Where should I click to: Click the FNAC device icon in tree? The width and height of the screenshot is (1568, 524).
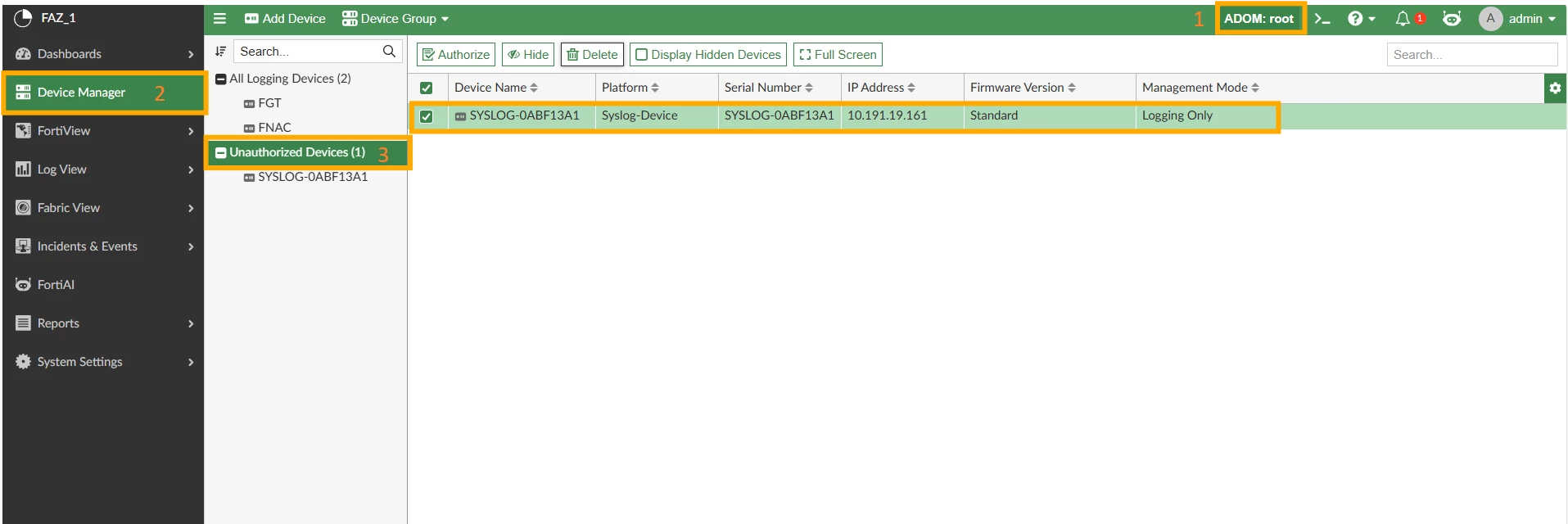(x=249, y=129)
